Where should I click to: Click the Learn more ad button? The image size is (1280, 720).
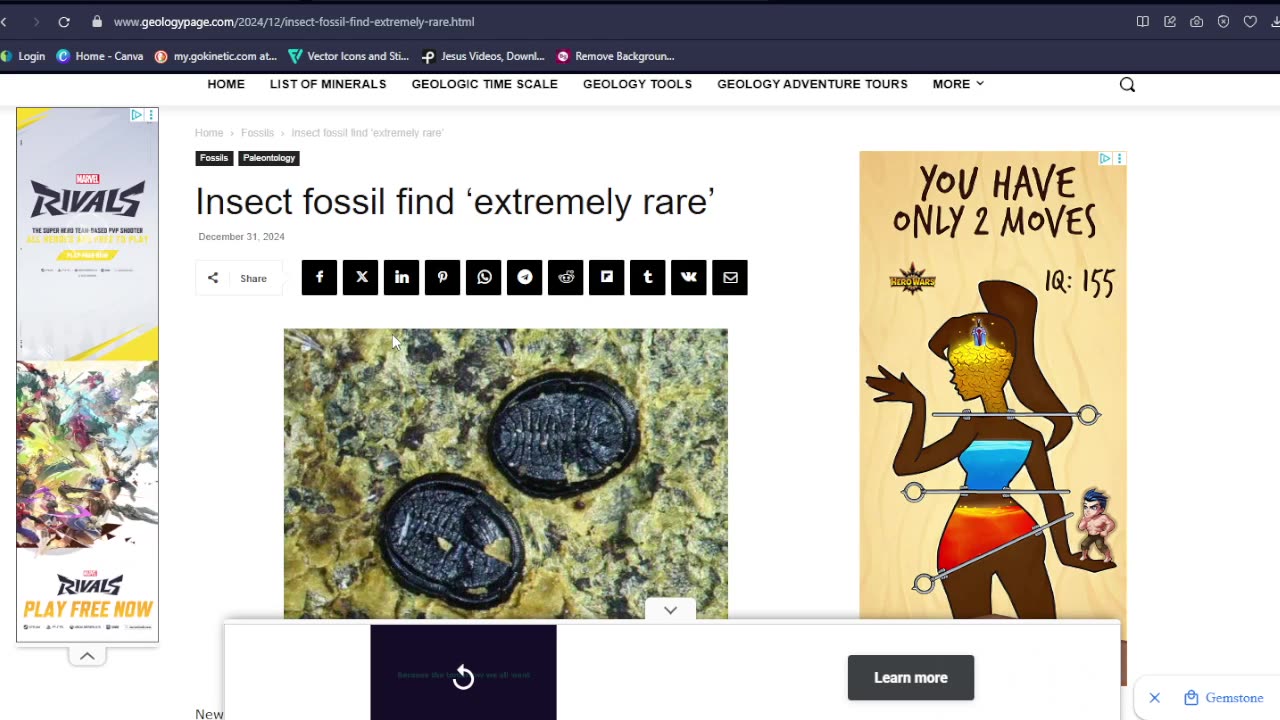tap(911, 678)
